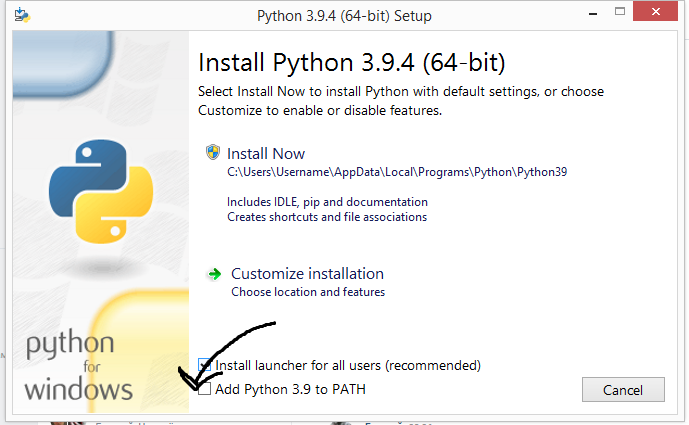This screenshot has width=689, height=425.
Task: Start setup via the Install Now link
Action: 266,154
